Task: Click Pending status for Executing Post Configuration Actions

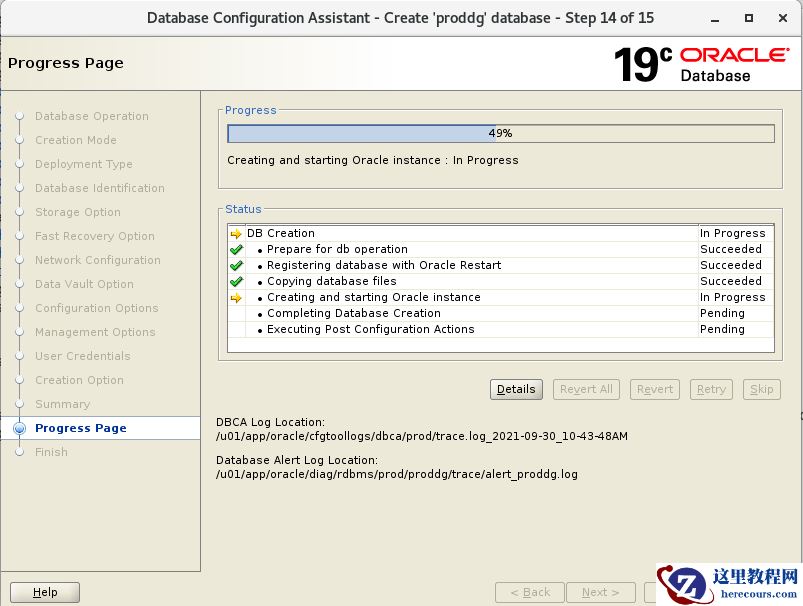Action: [x=722, y=329]
